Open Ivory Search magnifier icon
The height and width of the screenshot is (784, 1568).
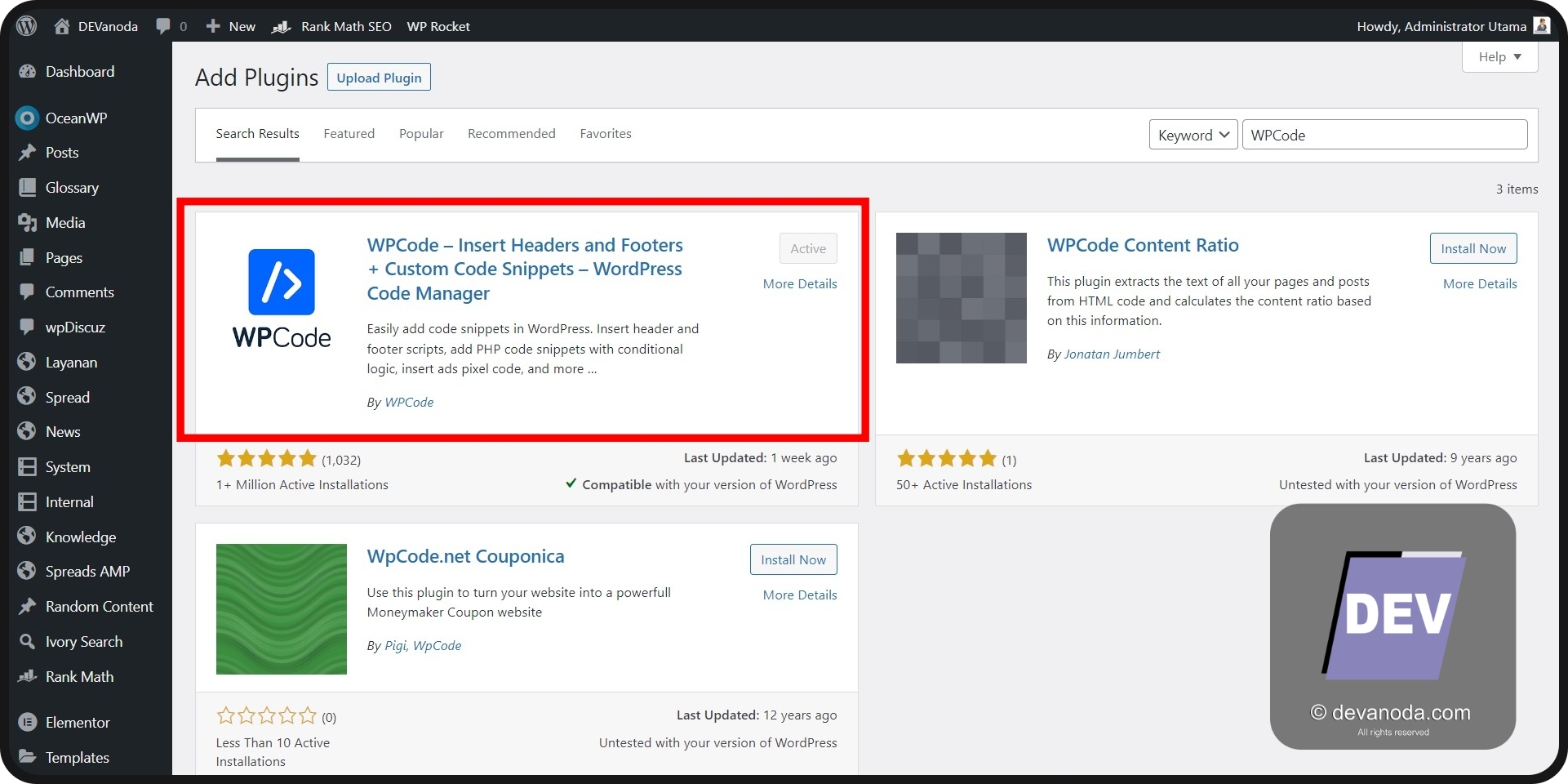[x=28, y=642]
